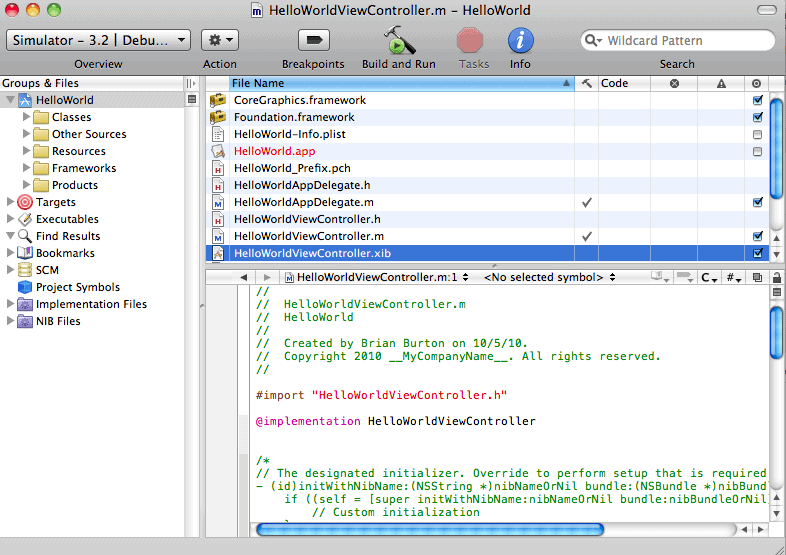This screenshot has height=555, width=786.
Task: Click the build hammer column header icon
Action: click(x=586, y=83)
